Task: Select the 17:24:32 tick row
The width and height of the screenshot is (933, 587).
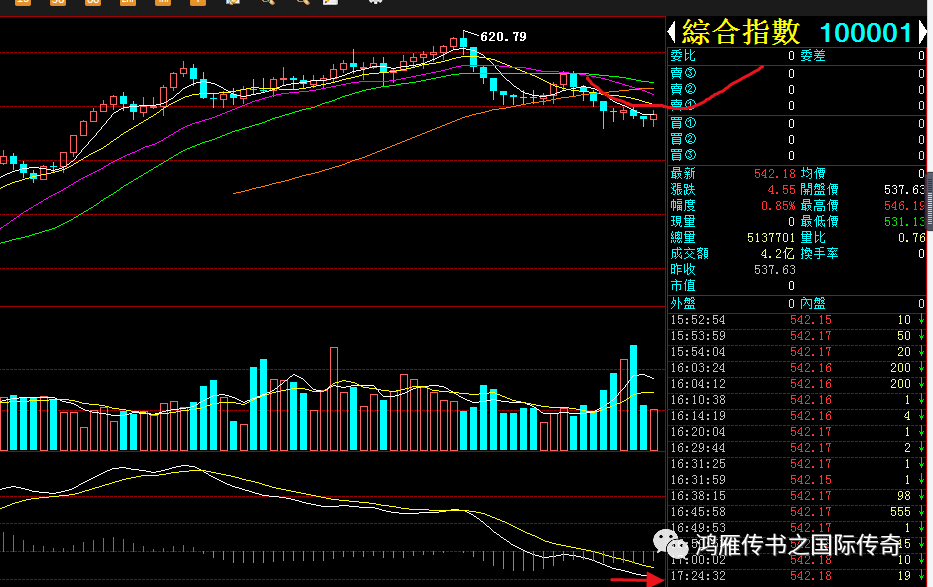Action: tap(797, 576)
